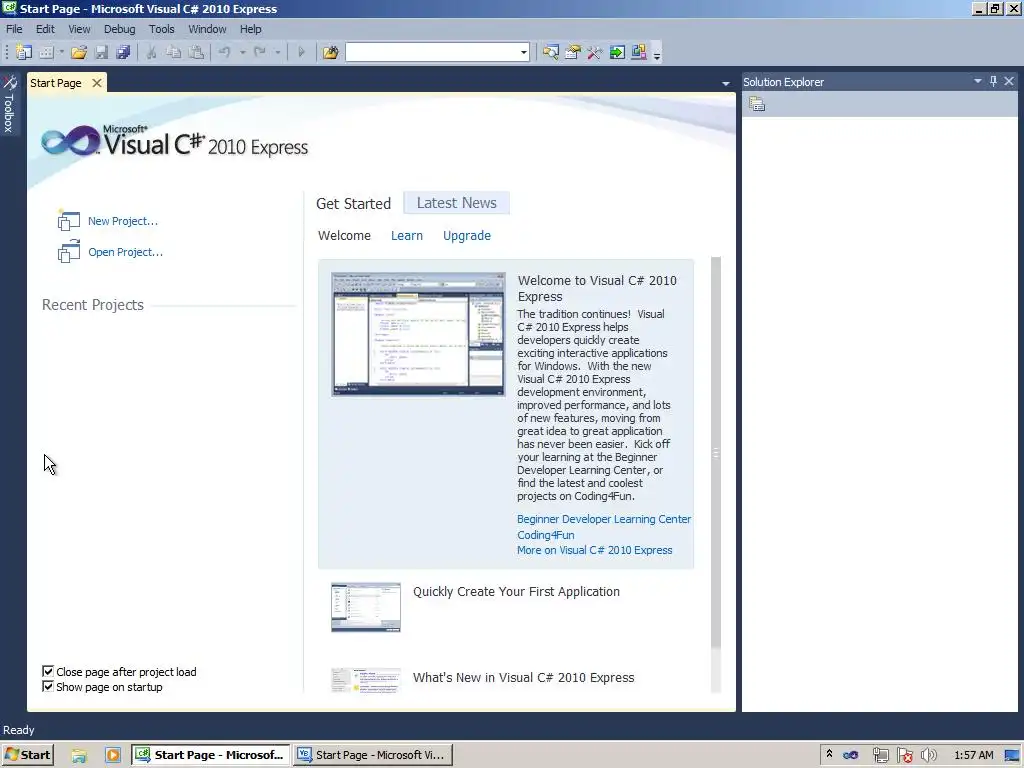
Task: Click the Paste clipboard icon
Action: (x=195, y=52)
